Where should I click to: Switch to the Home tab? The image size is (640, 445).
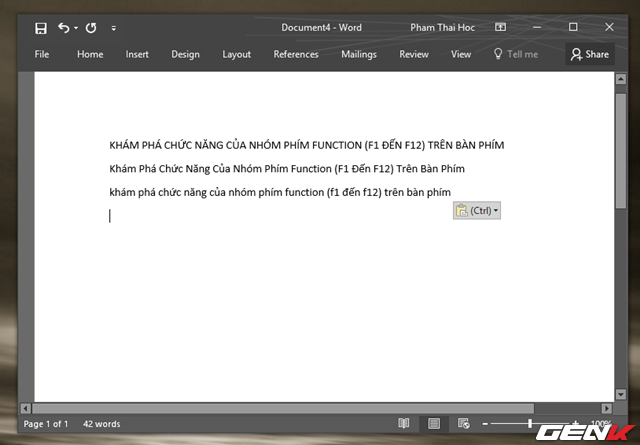(x=90, y=54)
